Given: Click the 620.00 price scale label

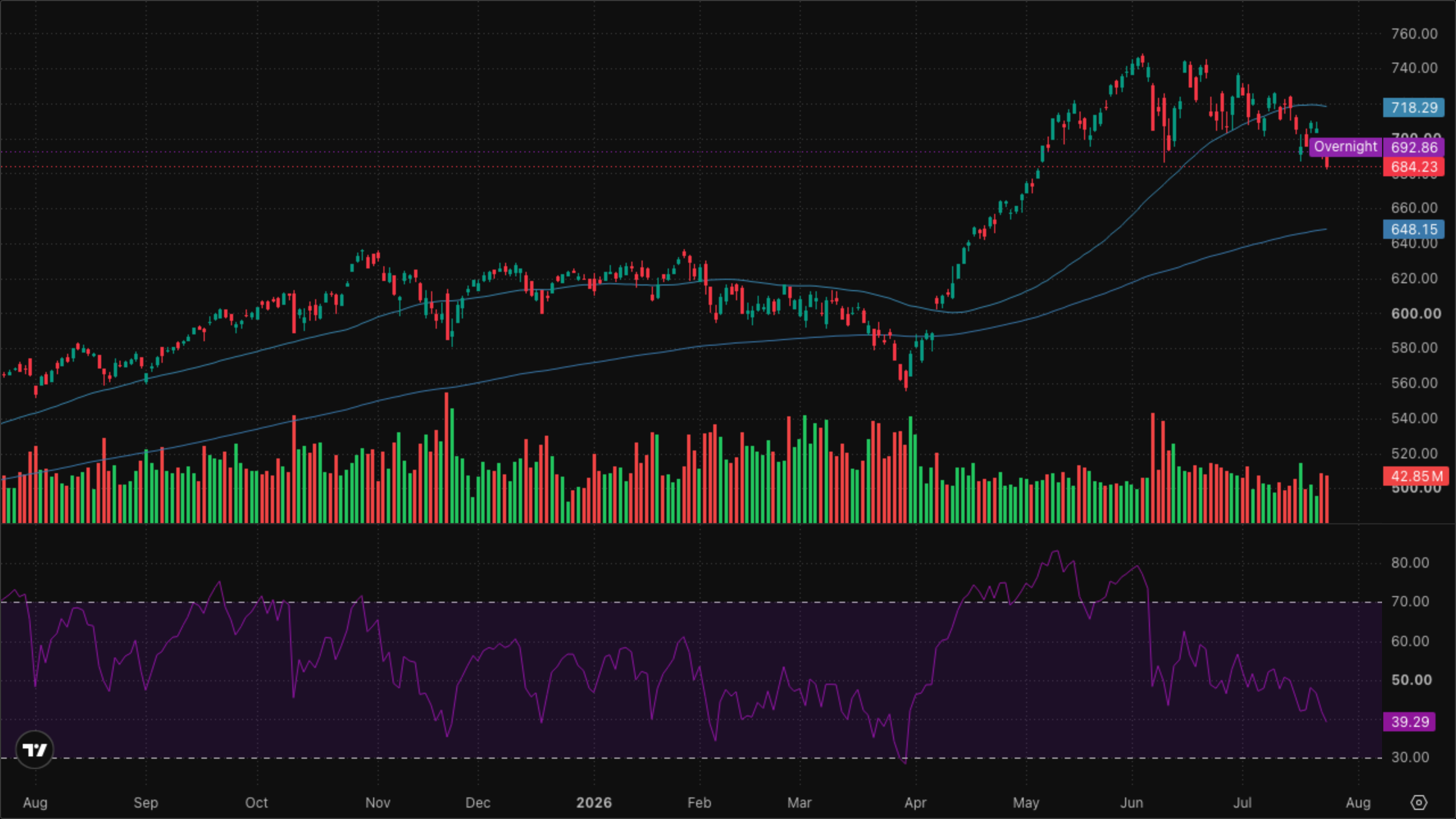Looking at the screenshot, I should point(1414,279).
